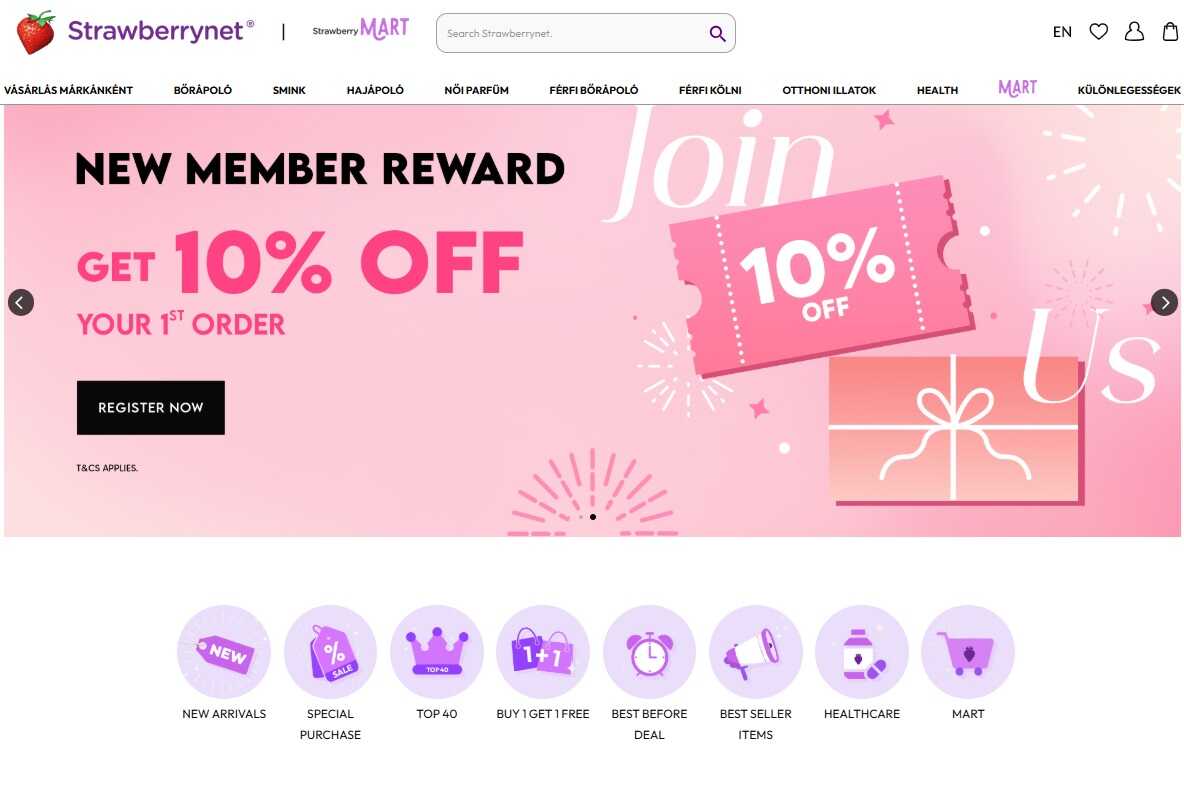The width and height of the screenshot is (1184, 806).
Task: Open the EN language selector
Action: (x=1062, y=32)
